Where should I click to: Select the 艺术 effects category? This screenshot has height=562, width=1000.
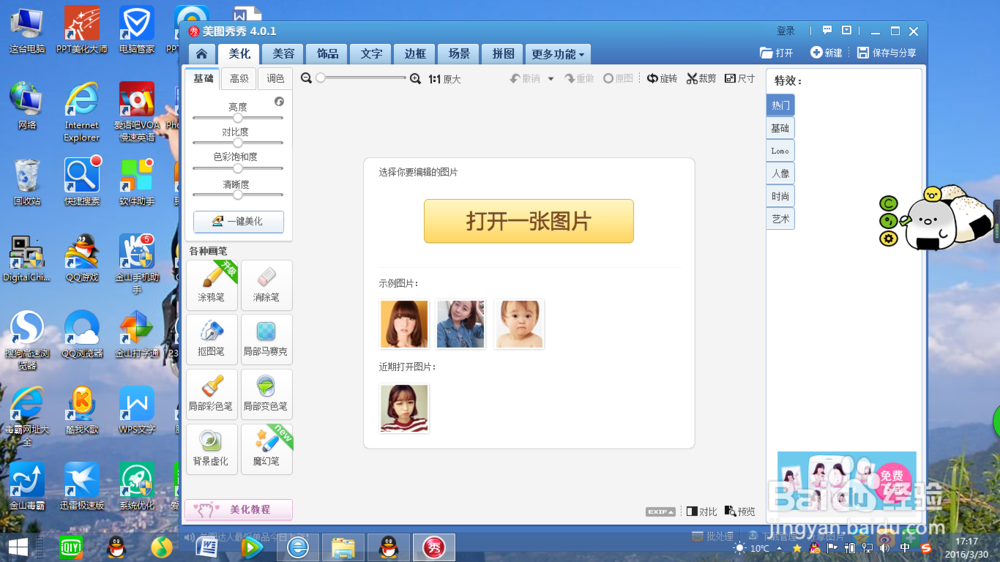(x=780, y=219)
